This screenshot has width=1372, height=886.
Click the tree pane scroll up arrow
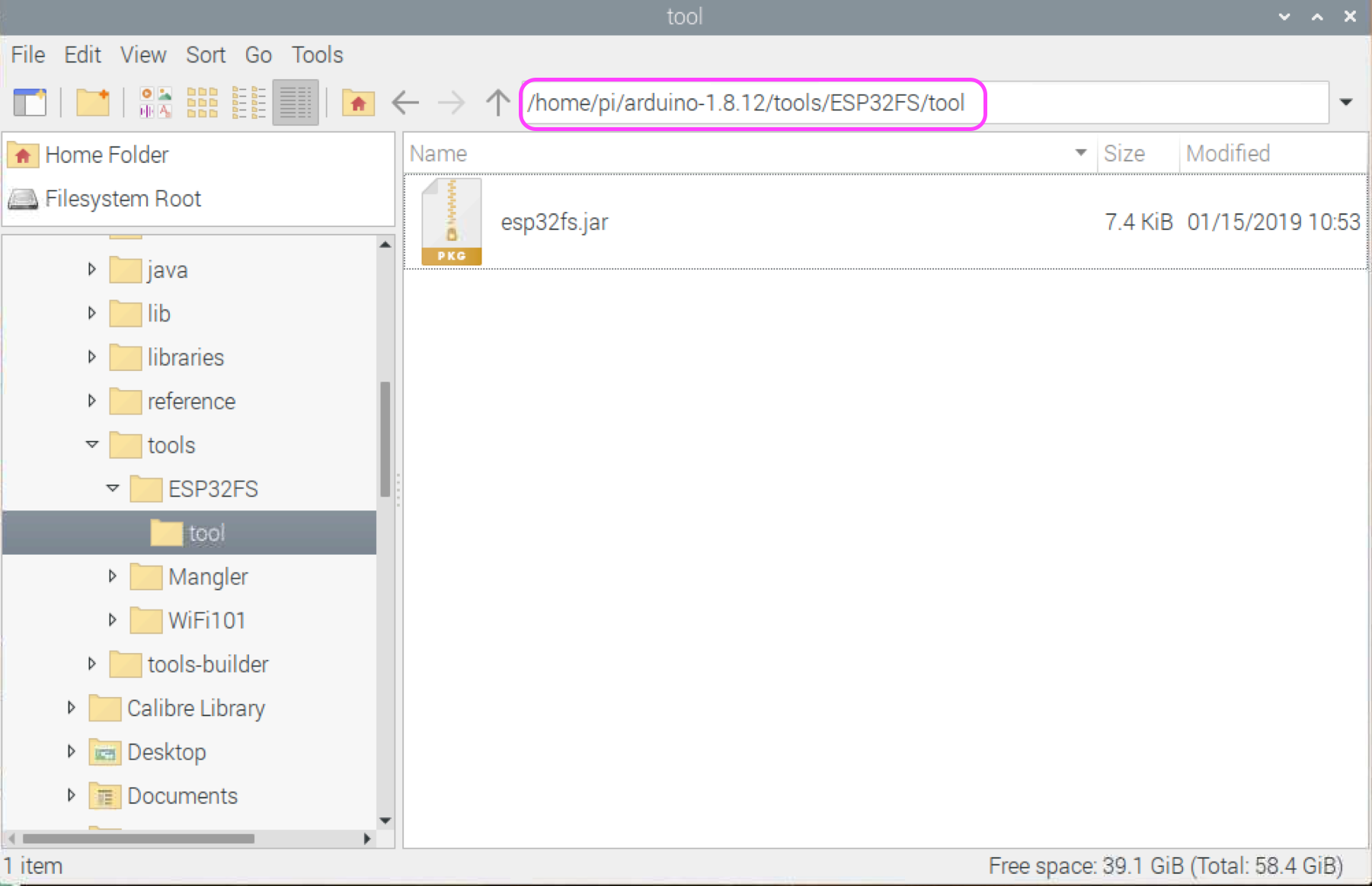tap(385, 245)
